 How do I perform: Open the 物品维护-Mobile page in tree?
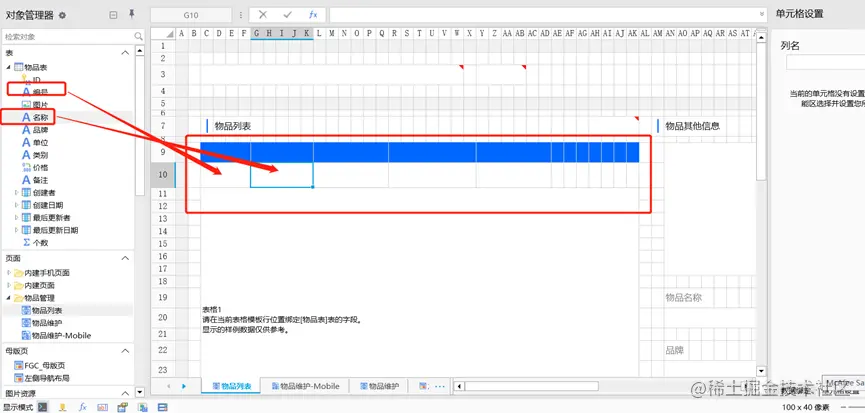point(56,335)
